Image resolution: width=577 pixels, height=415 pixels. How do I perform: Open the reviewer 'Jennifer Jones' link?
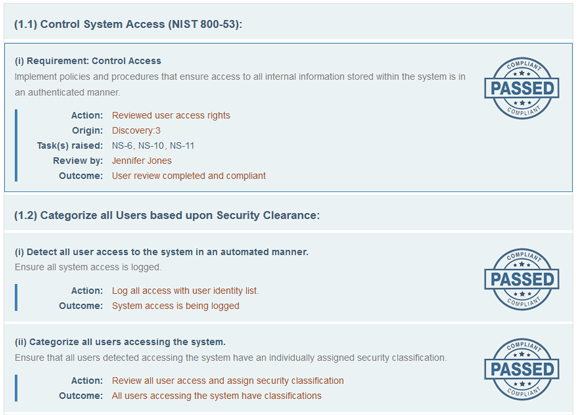142,161
